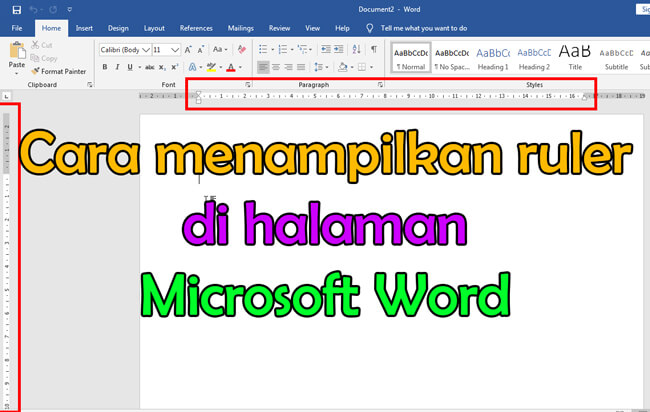
Task: Click Clear All Formatting eraser icon
Action: coord(242,49)
